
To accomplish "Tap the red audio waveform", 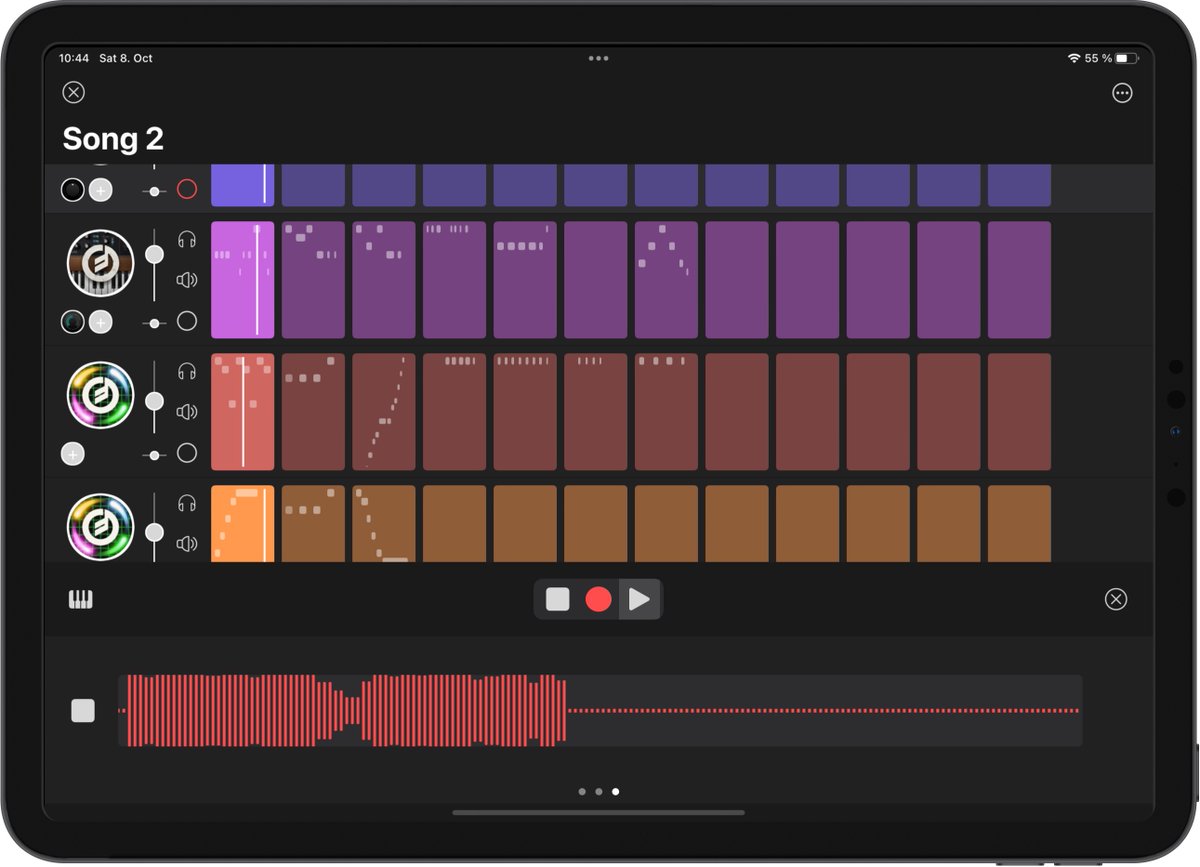I will click(x=600, y=711).
